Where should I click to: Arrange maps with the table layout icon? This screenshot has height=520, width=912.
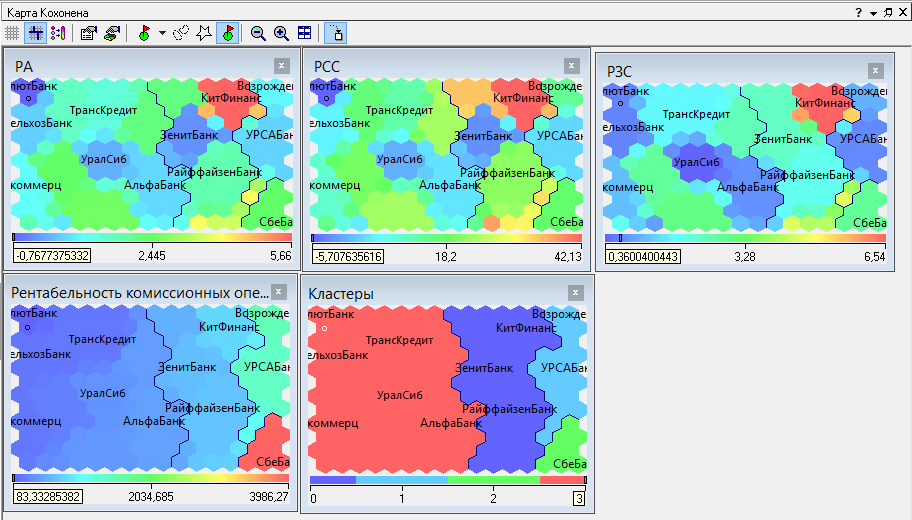[x=305, y=33]
